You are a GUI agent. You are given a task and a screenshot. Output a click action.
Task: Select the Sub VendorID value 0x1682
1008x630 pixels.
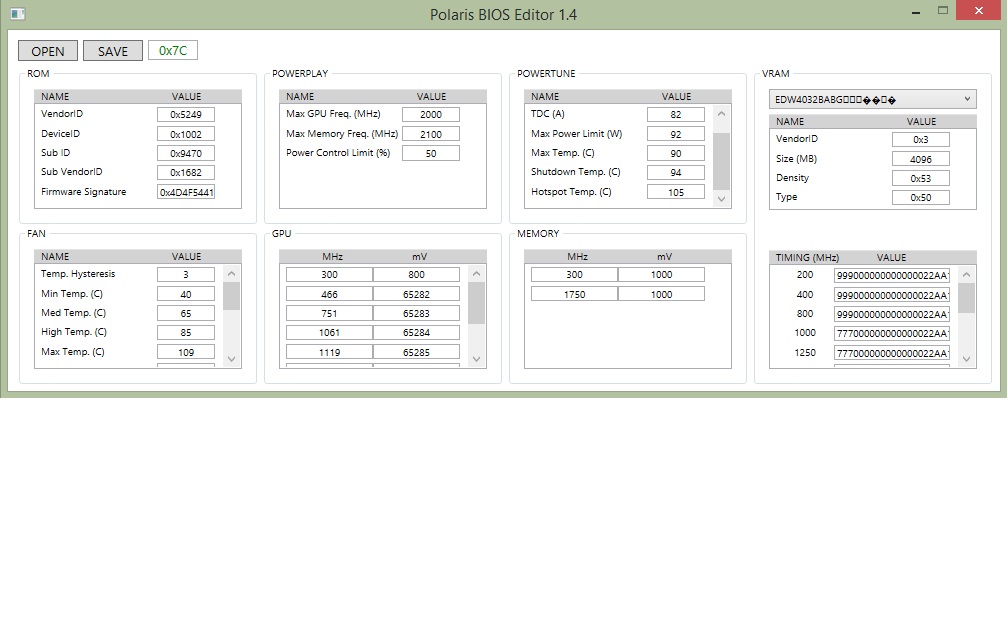pyautogui.click(x=186, y=172)
